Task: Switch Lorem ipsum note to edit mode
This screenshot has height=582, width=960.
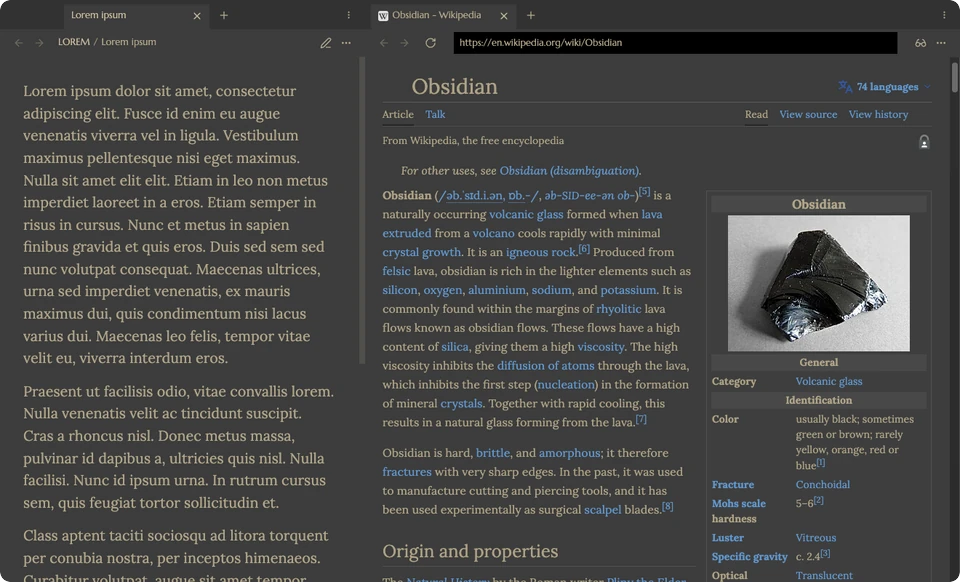Action: 326,43
